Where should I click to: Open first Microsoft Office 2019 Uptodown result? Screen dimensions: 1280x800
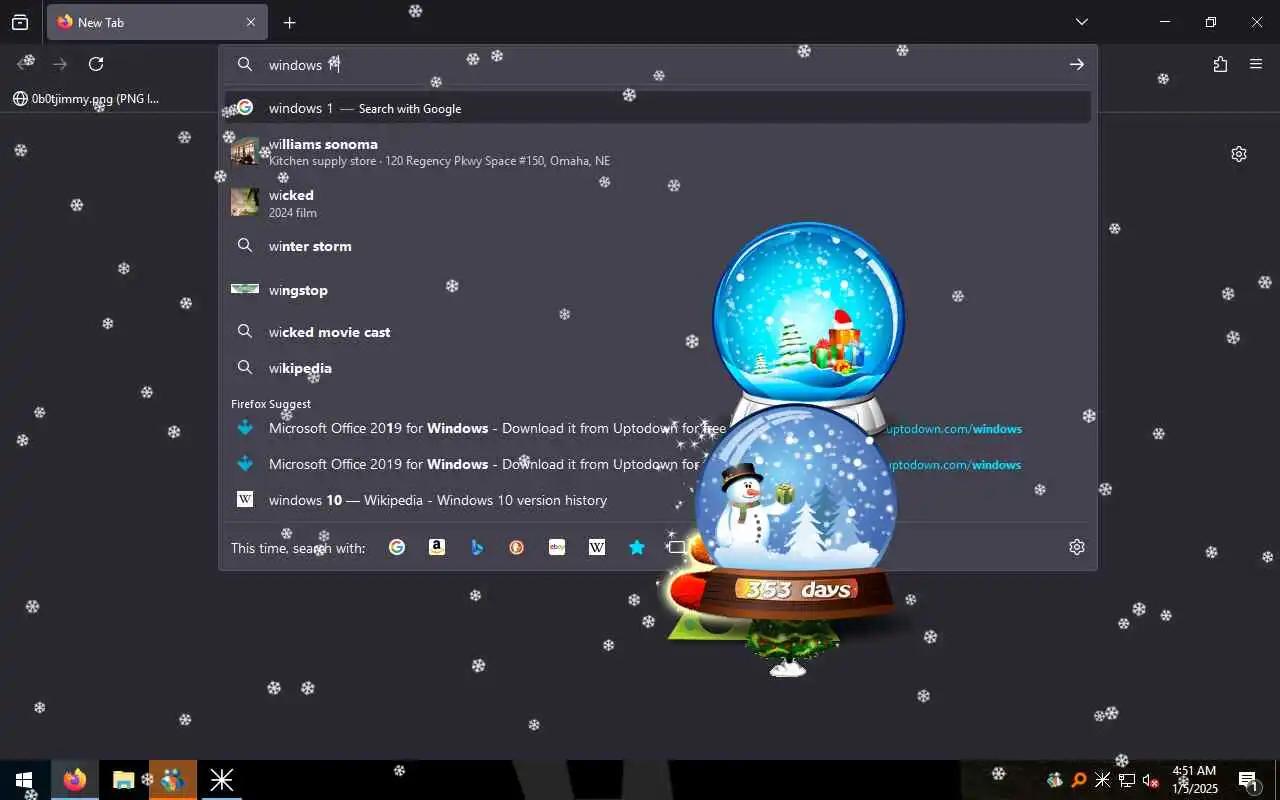click(x=658, y=428)
